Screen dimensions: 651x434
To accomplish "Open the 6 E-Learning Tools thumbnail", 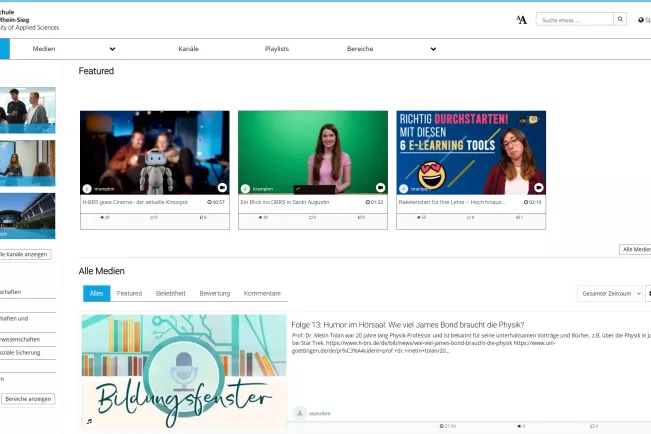I will (471, 152).
